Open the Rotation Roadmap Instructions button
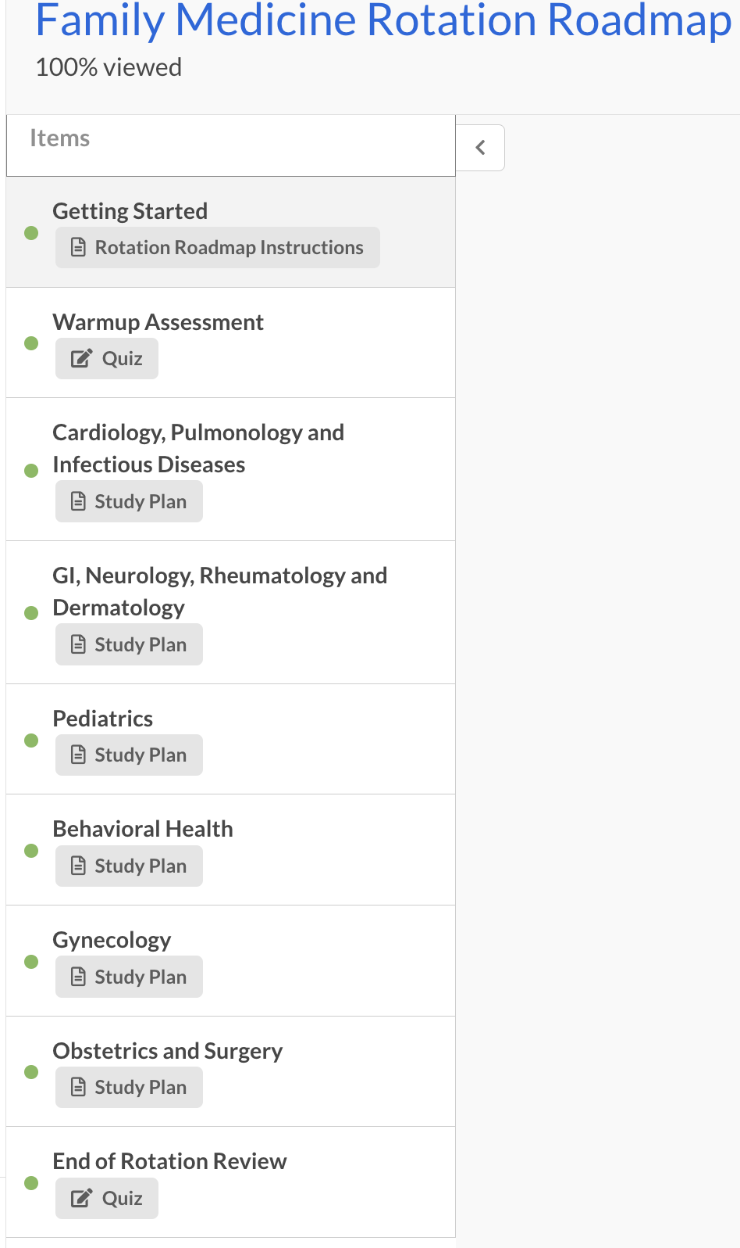Screen dimensions: 740x1248 217,247
